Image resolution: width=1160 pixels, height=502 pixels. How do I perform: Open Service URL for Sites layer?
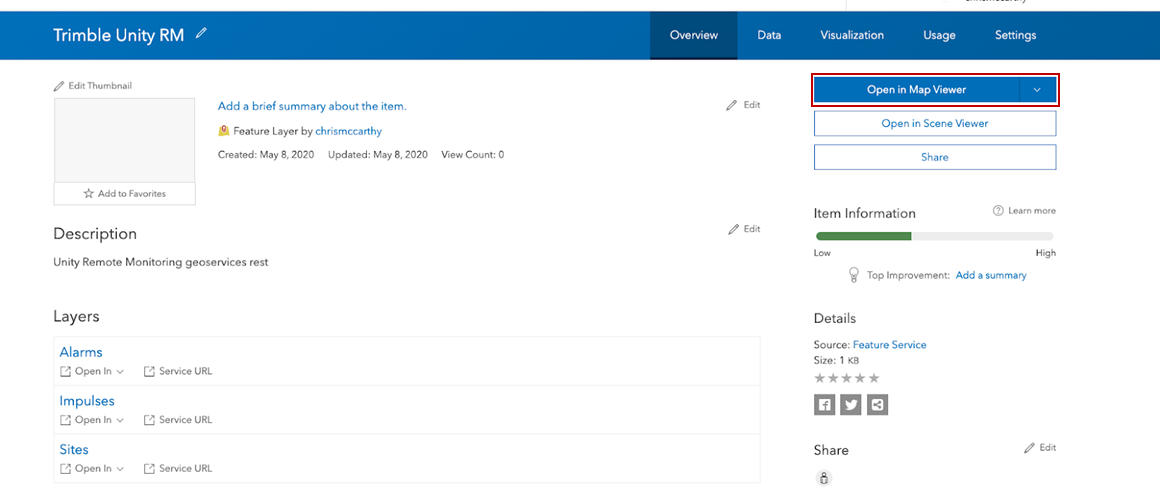click(178, 468)
